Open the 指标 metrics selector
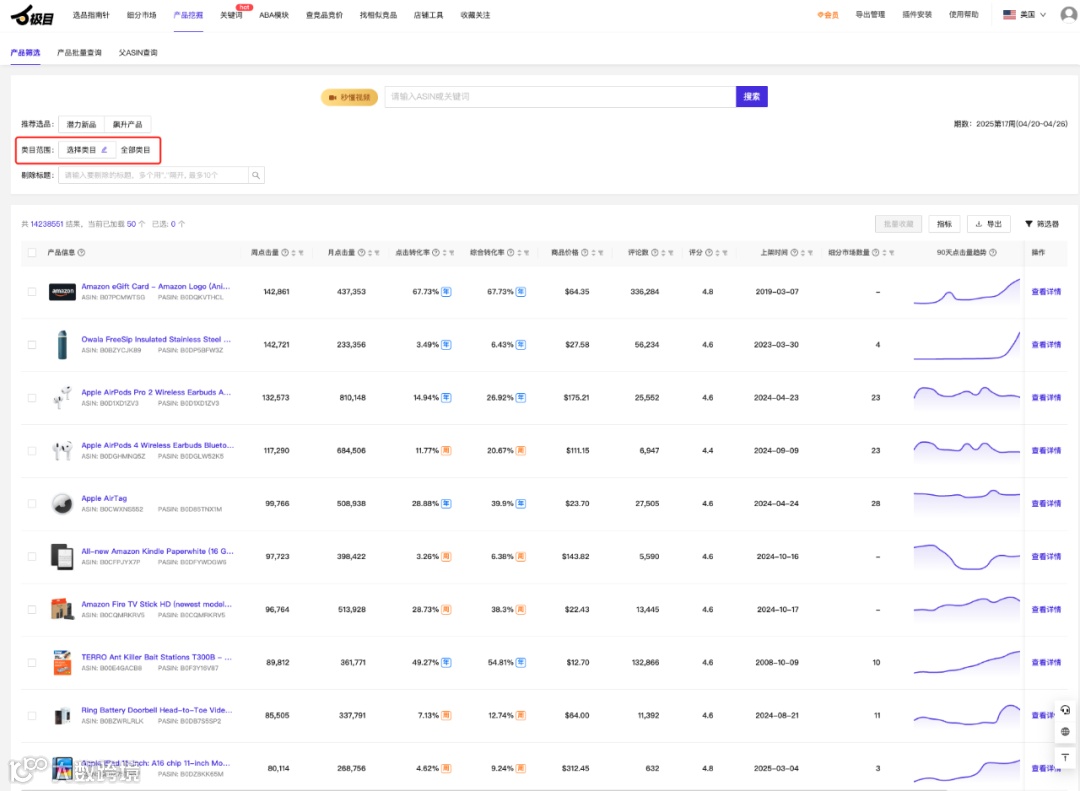Viewport: 1080px width, 791px height. click(944, 224)
